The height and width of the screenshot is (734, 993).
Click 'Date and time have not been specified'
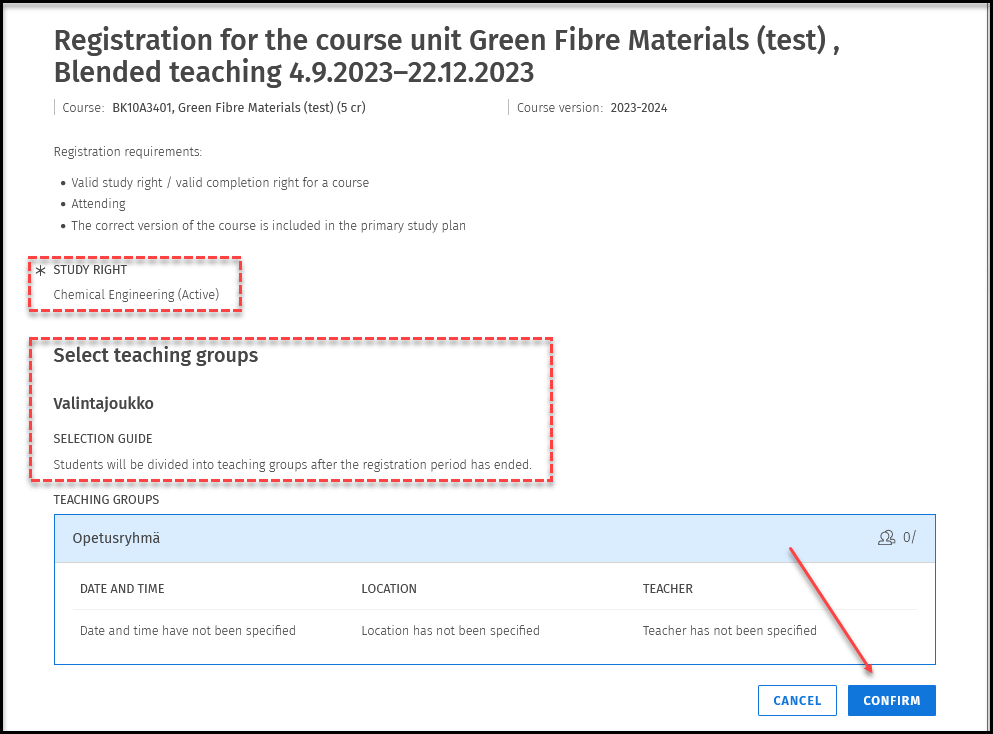click(x=188, y=631)
